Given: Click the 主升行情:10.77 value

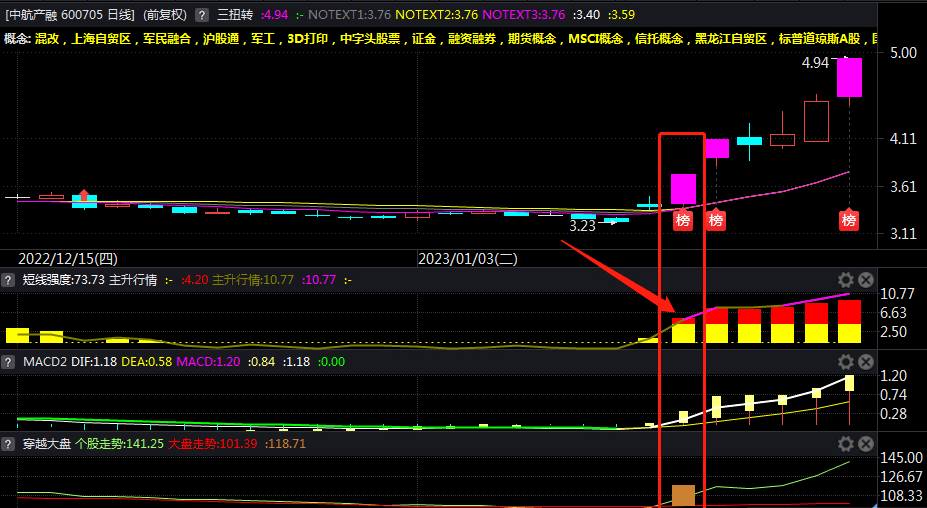Looking at the screenshot, I should coord(253,280).
